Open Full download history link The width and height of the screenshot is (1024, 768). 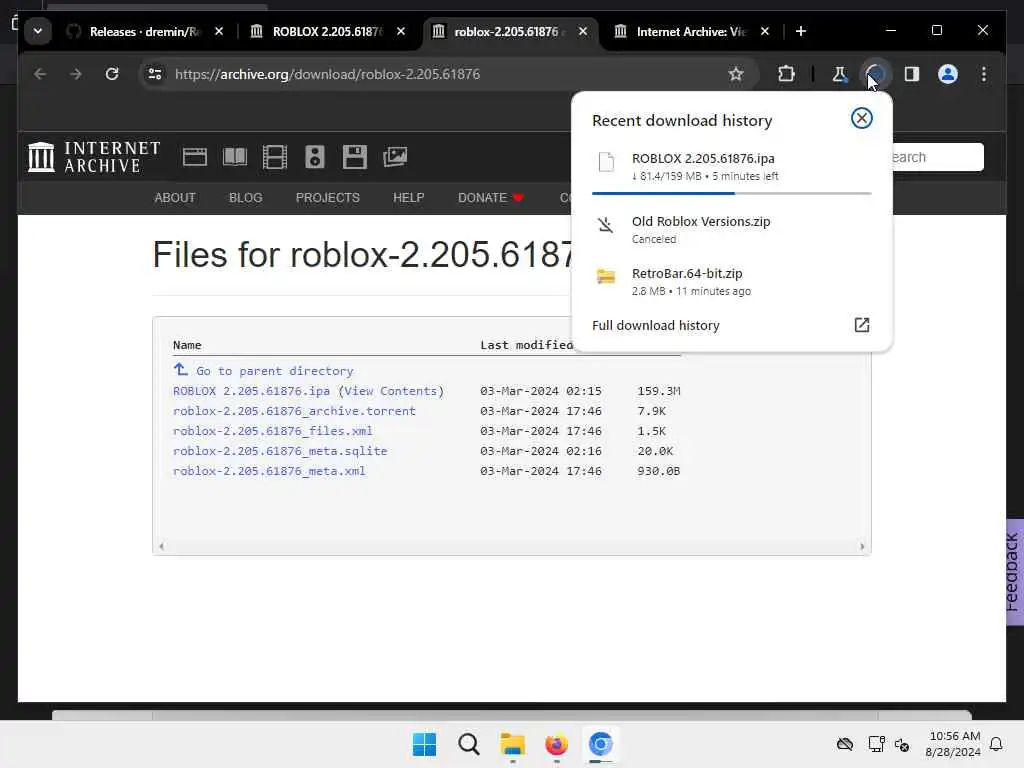click(656, 325)
